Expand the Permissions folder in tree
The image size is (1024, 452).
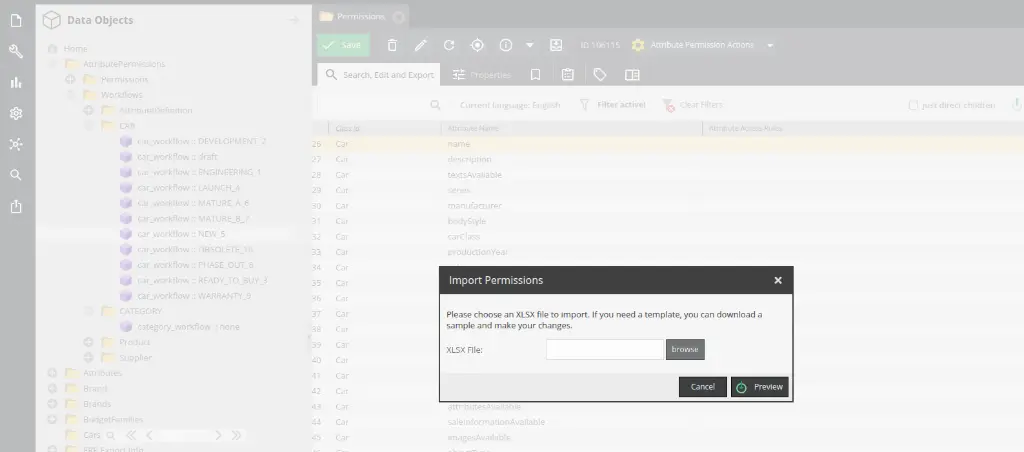(x=71, y=80)
